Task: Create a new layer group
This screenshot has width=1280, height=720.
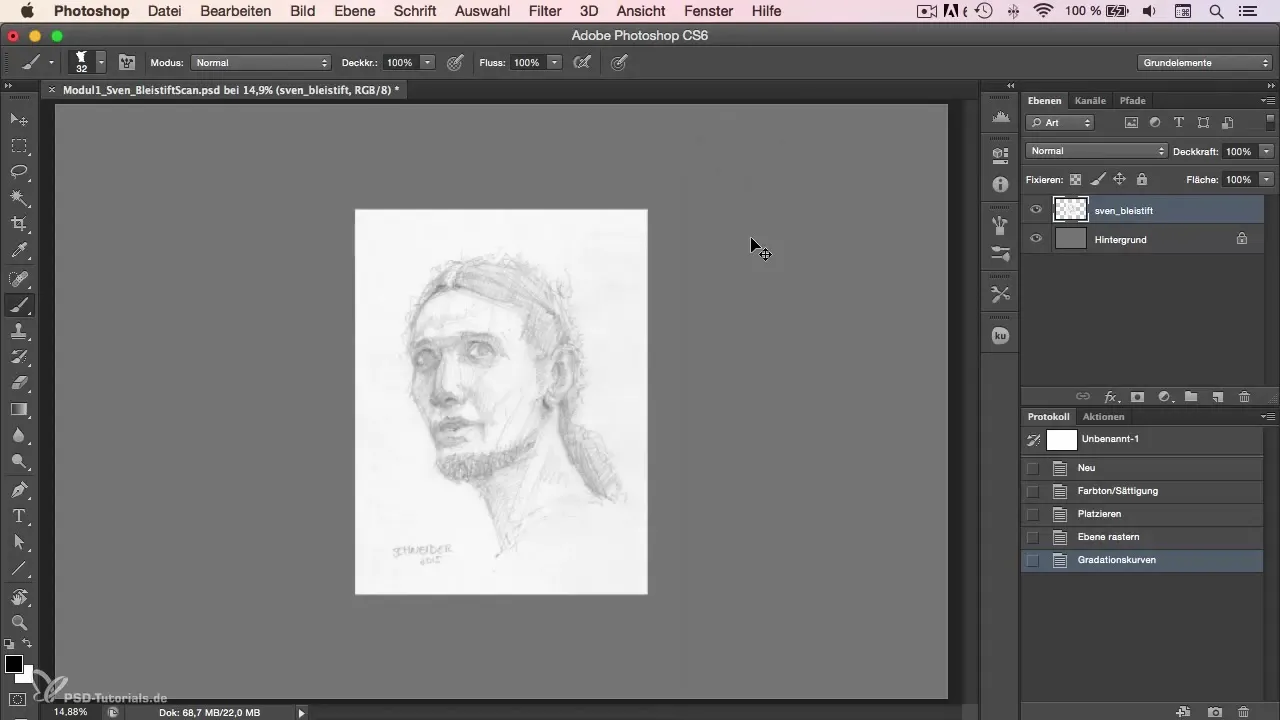Action: click(1191, 397)
